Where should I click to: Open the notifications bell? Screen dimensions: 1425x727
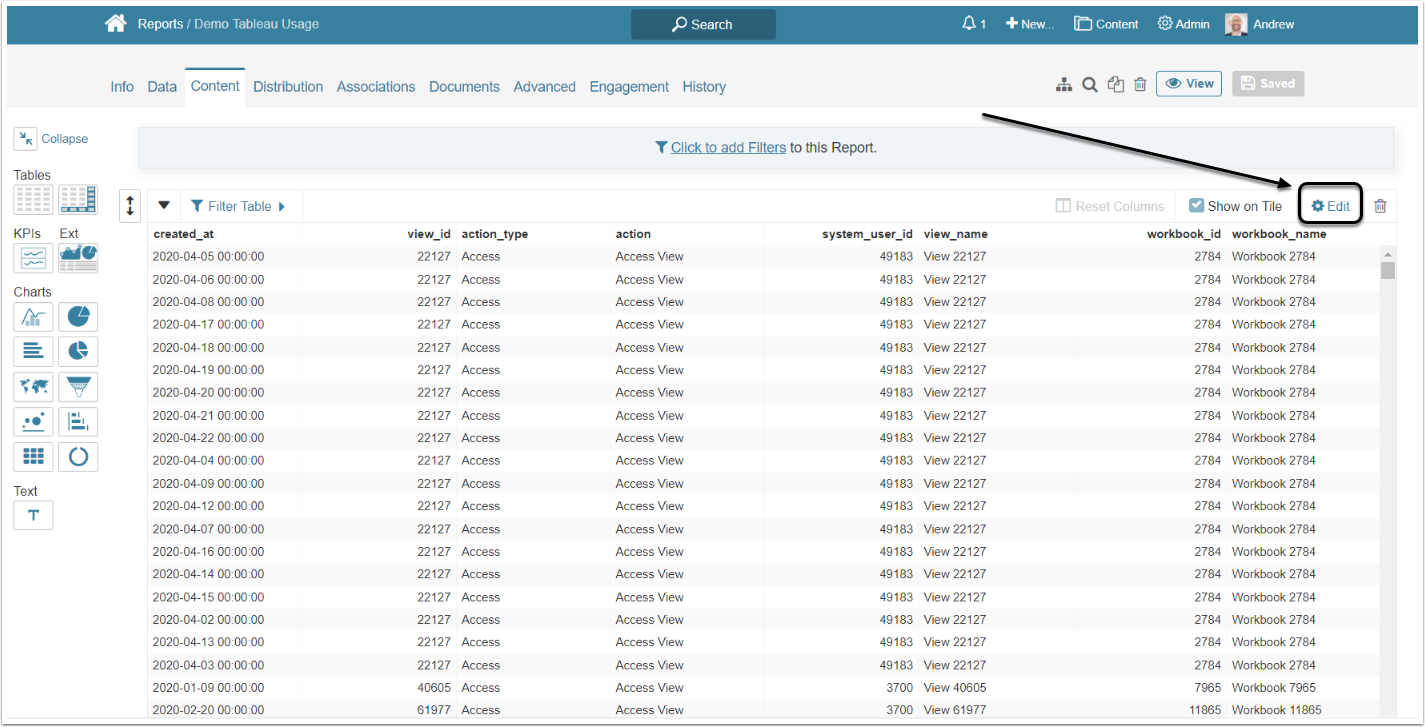968,24
